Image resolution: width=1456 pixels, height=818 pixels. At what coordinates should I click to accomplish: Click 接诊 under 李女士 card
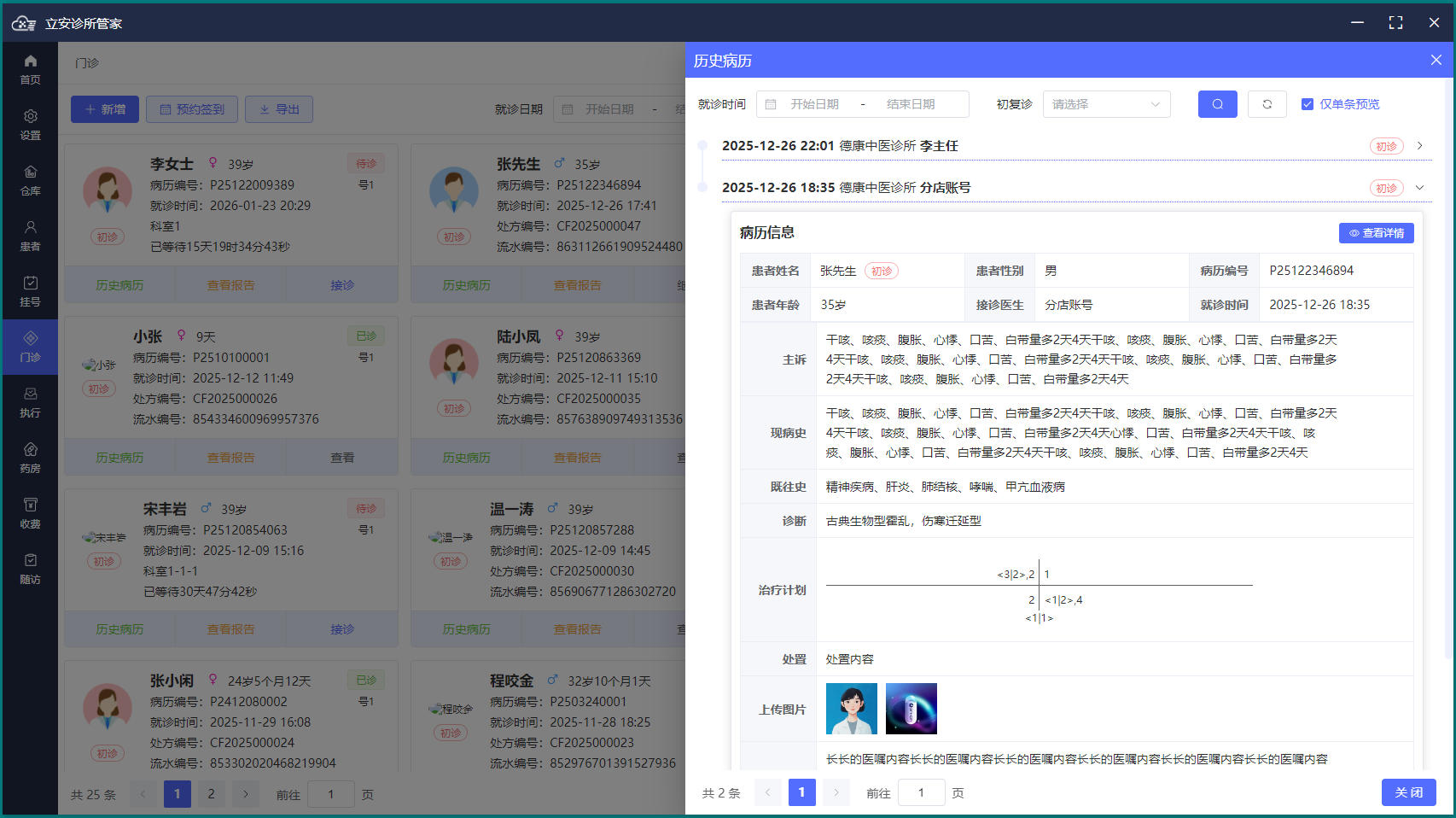342,285
